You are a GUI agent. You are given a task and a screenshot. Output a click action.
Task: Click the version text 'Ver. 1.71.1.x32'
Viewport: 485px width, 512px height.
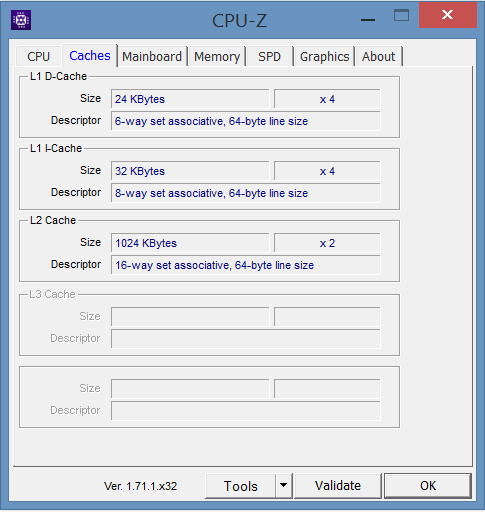click(140, 486)
